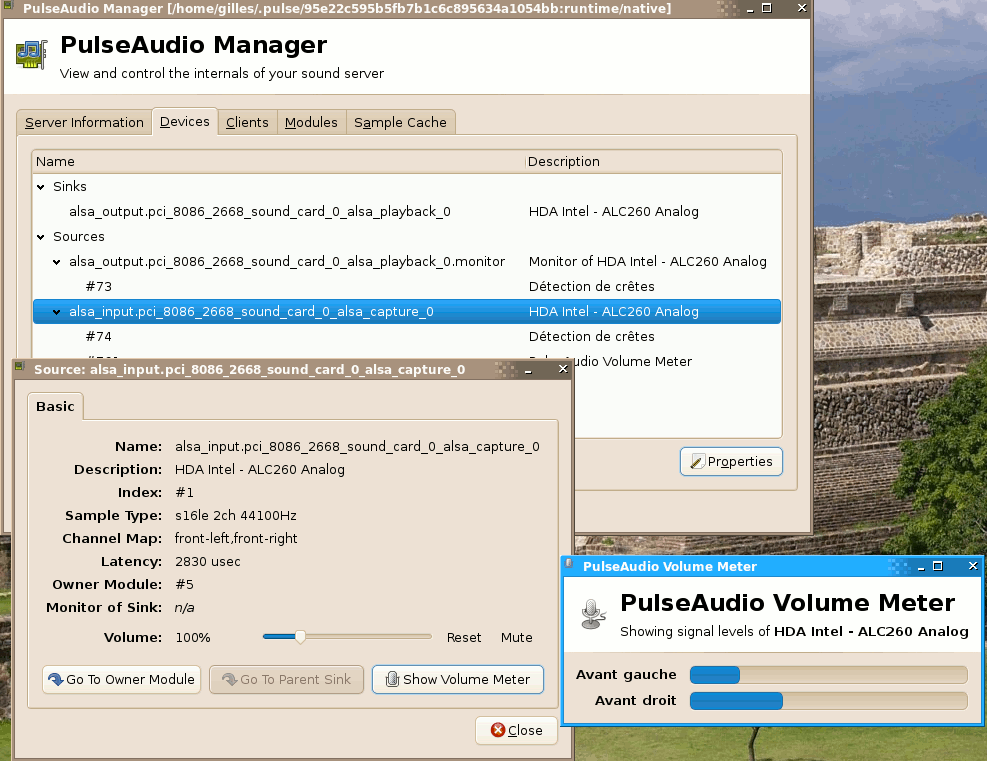
Task: Minimize the PulseAudio Volume Meter window
Action: [921, 567]
